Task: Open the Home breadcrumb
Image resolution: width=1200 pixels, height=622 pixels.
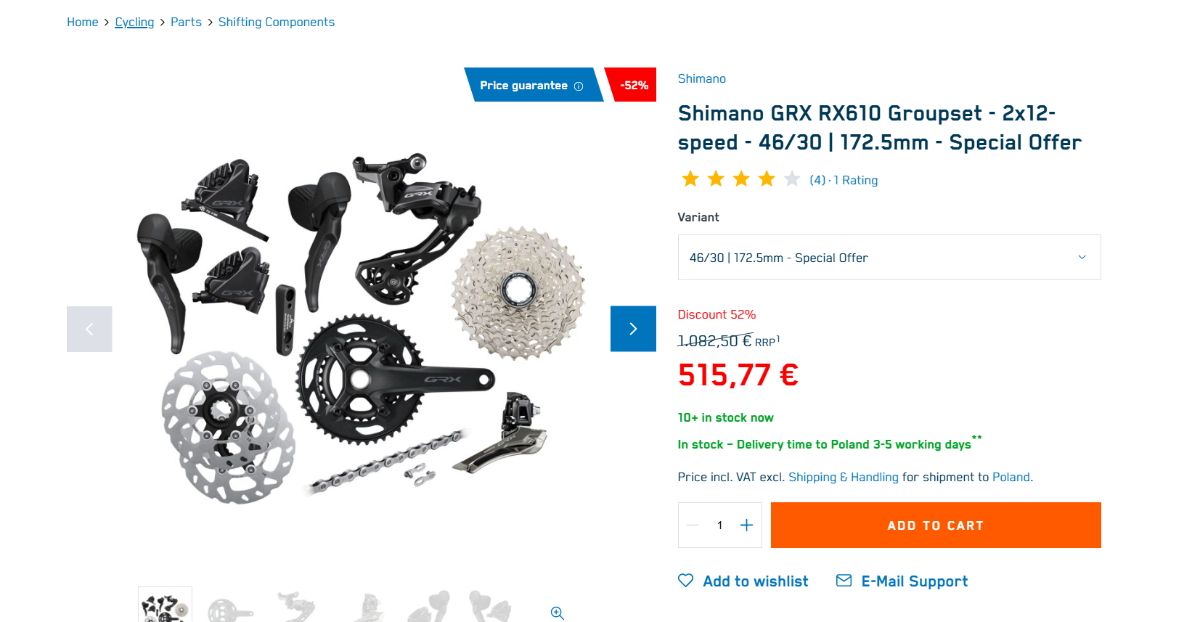Action: coord(83,22)
